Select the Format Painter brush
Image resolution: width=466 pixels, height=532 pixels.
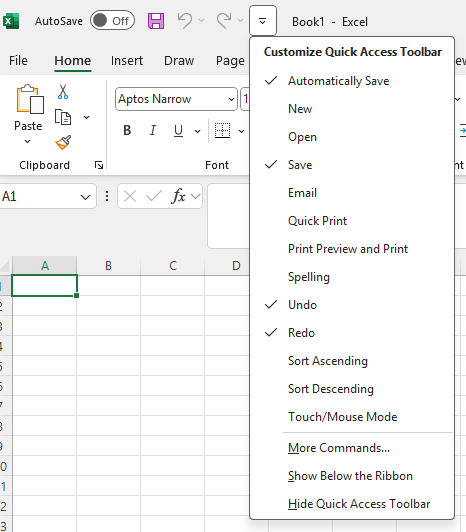[63, 142]
